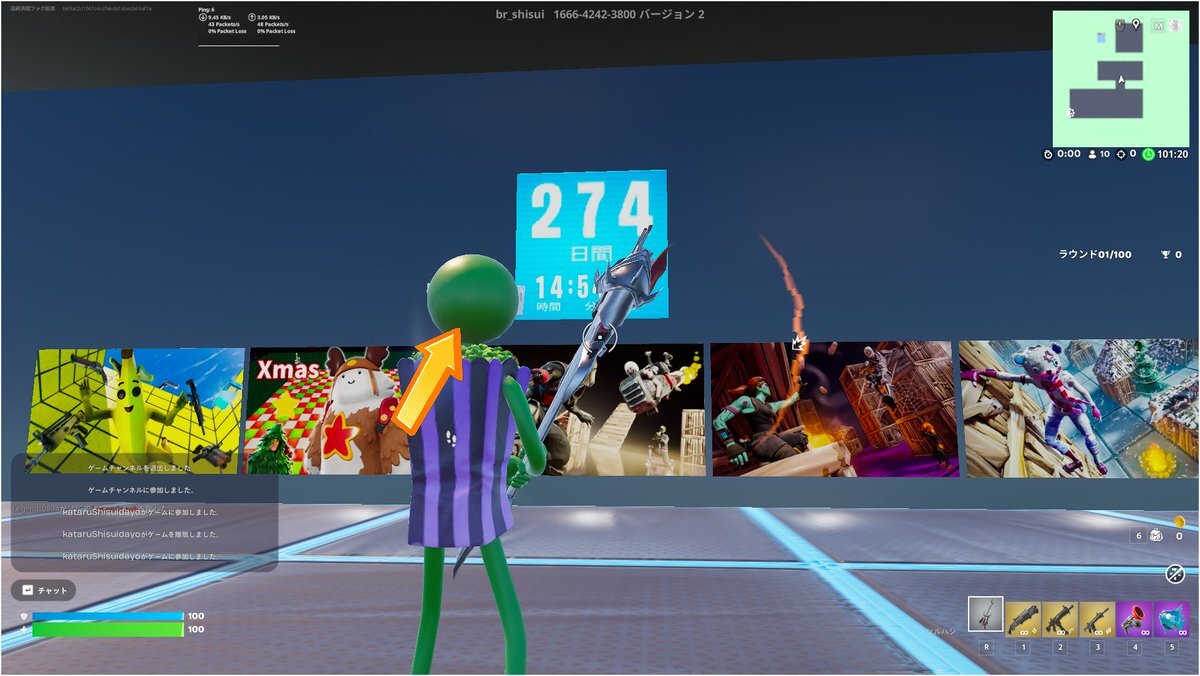Click the minimap in the corner
The width and height of the screenshot is (1200, 676).
(x=1120, y=79)
